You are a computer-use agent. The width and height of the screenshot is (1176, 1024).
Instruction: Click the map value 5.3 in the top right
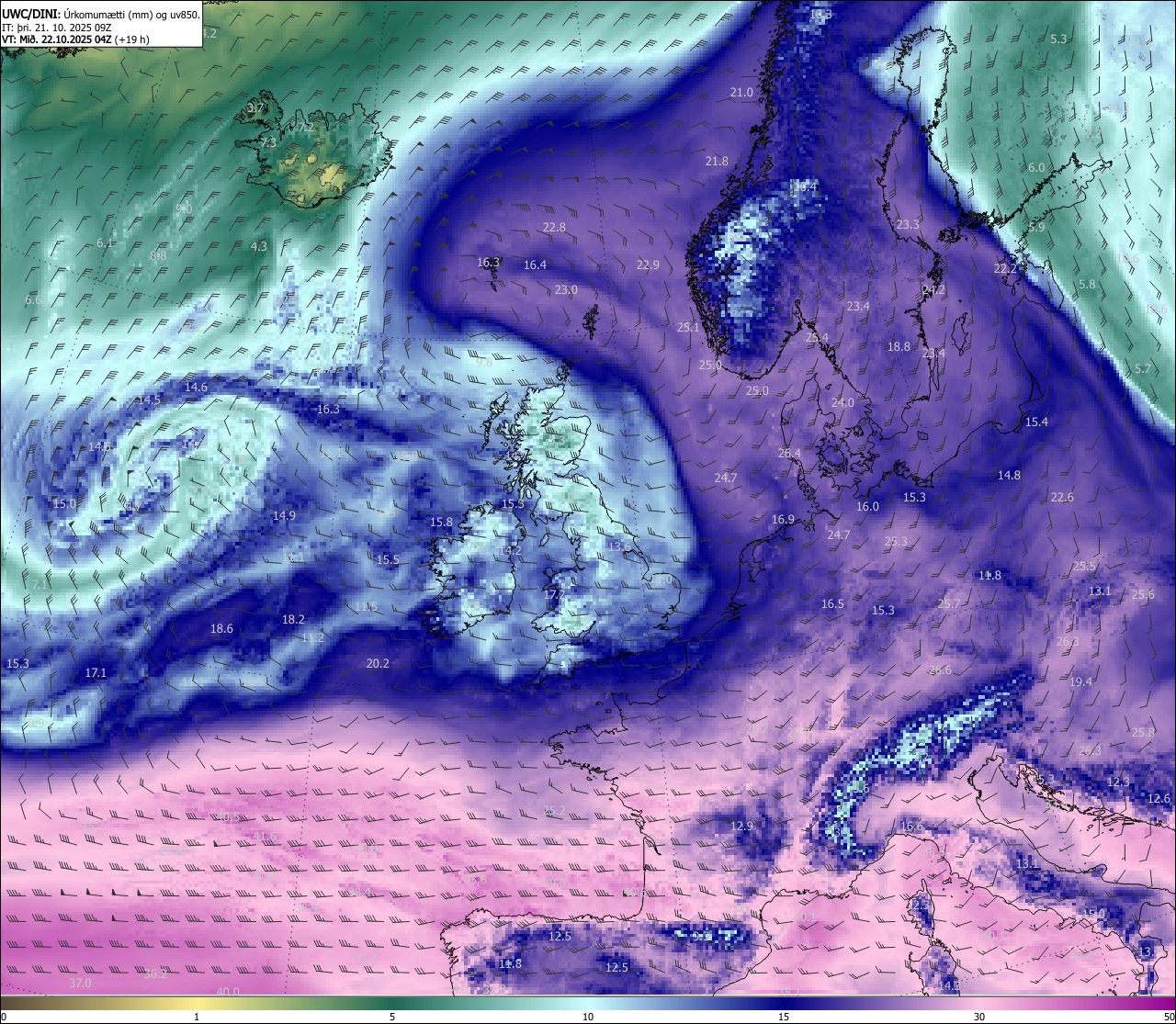coord(1058,39)
